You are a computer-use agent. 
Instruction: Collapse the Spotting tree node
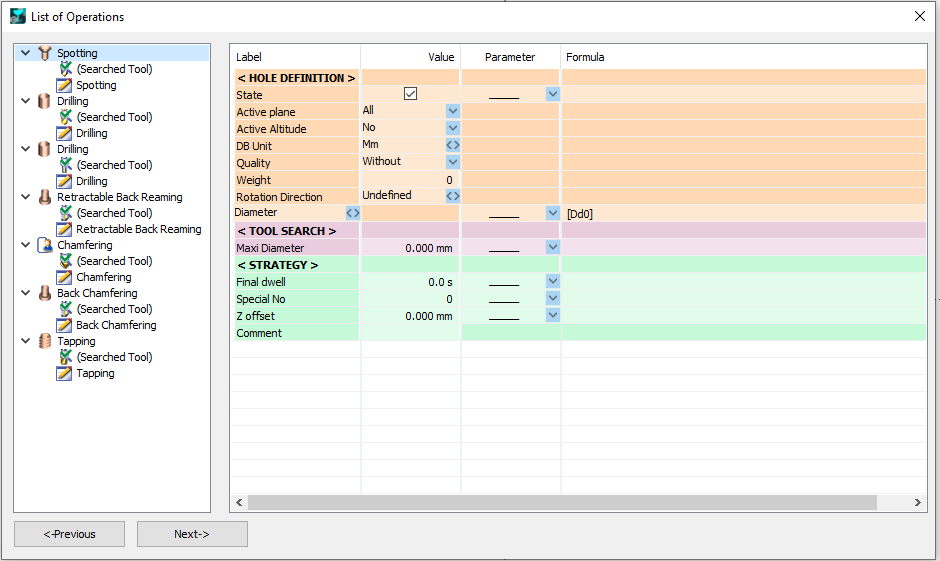click(25, 53)
